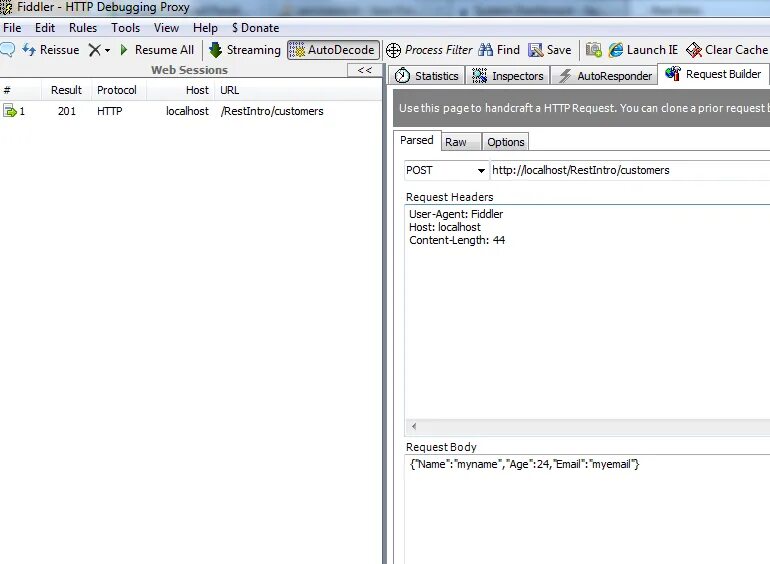Select the Request Builder tab
Viewport: 770px width, 564px height.
pyautogui.click(x=713, y=74)
